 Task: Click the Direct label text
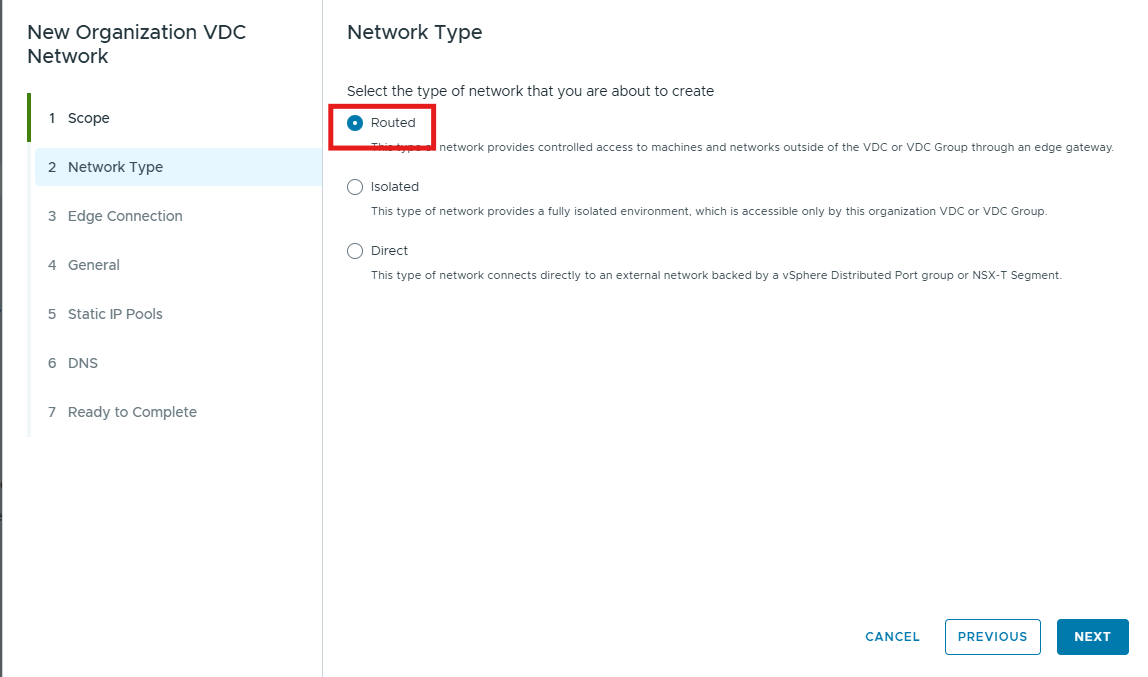[x=390, y=251]
